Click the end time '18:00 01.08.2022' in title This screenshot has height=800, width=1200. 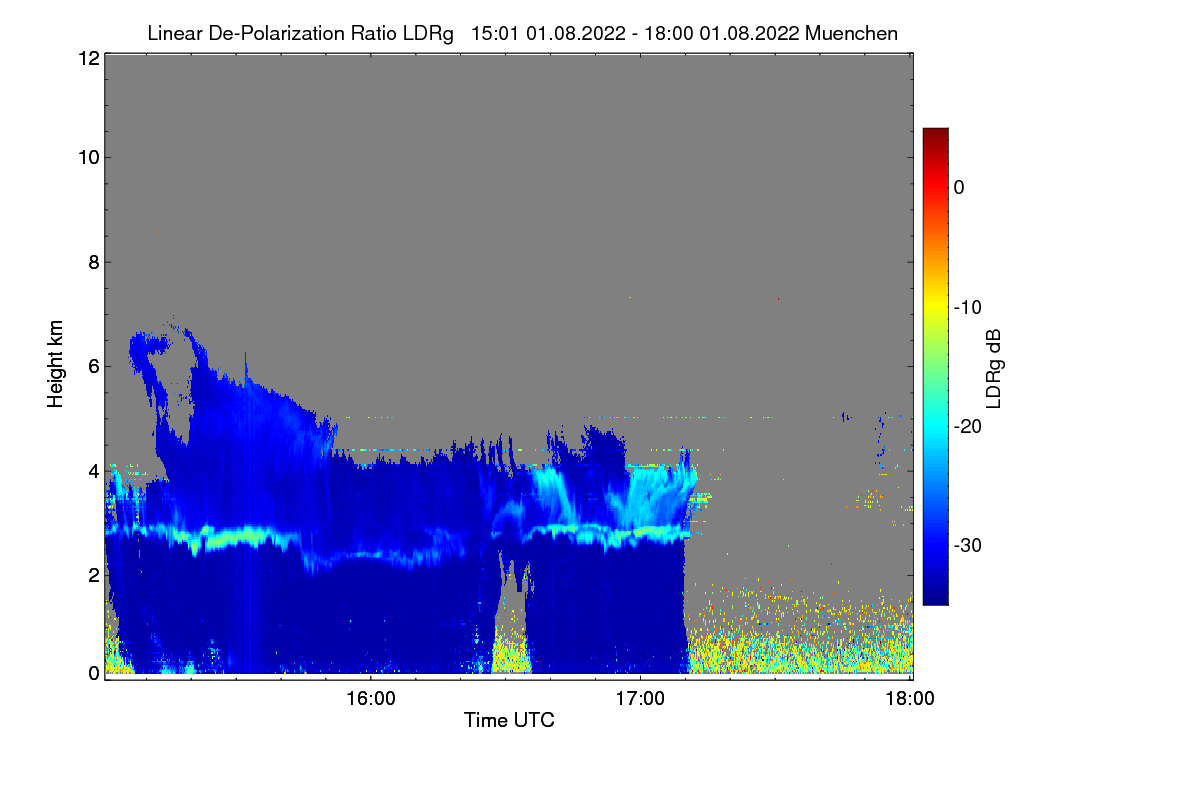(x=721, y=33)
